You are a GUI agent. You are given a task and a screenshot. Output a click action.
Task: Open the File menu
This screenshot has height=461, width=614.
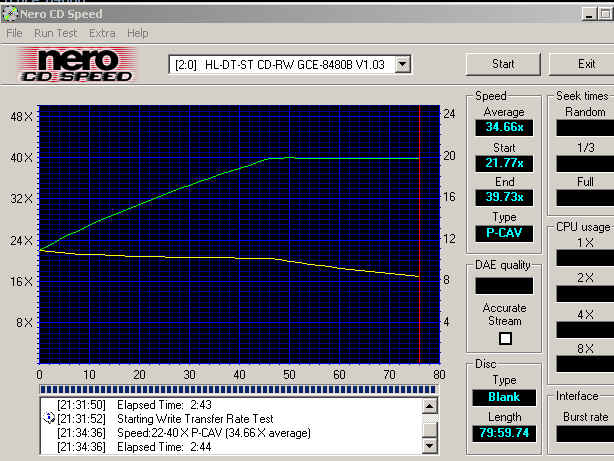click(14, 33)
